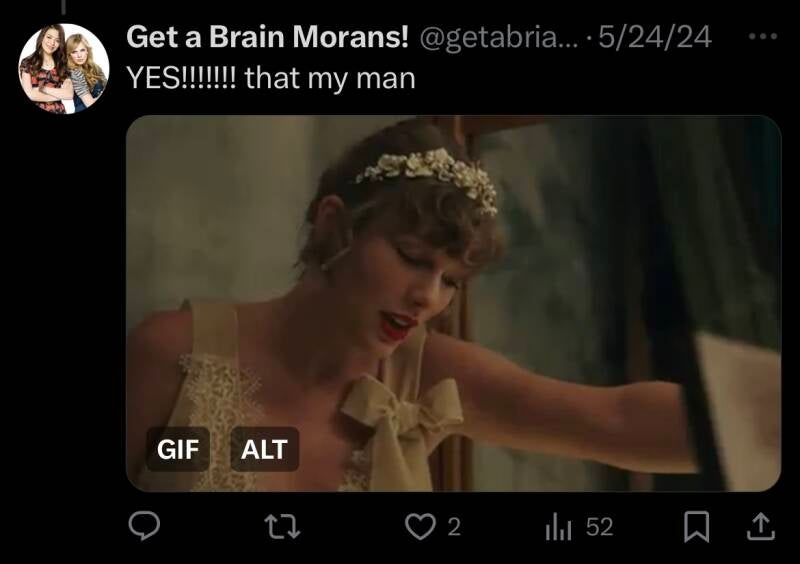
Task: Open the profile avatar of two girls
Action: click(64, 68)
